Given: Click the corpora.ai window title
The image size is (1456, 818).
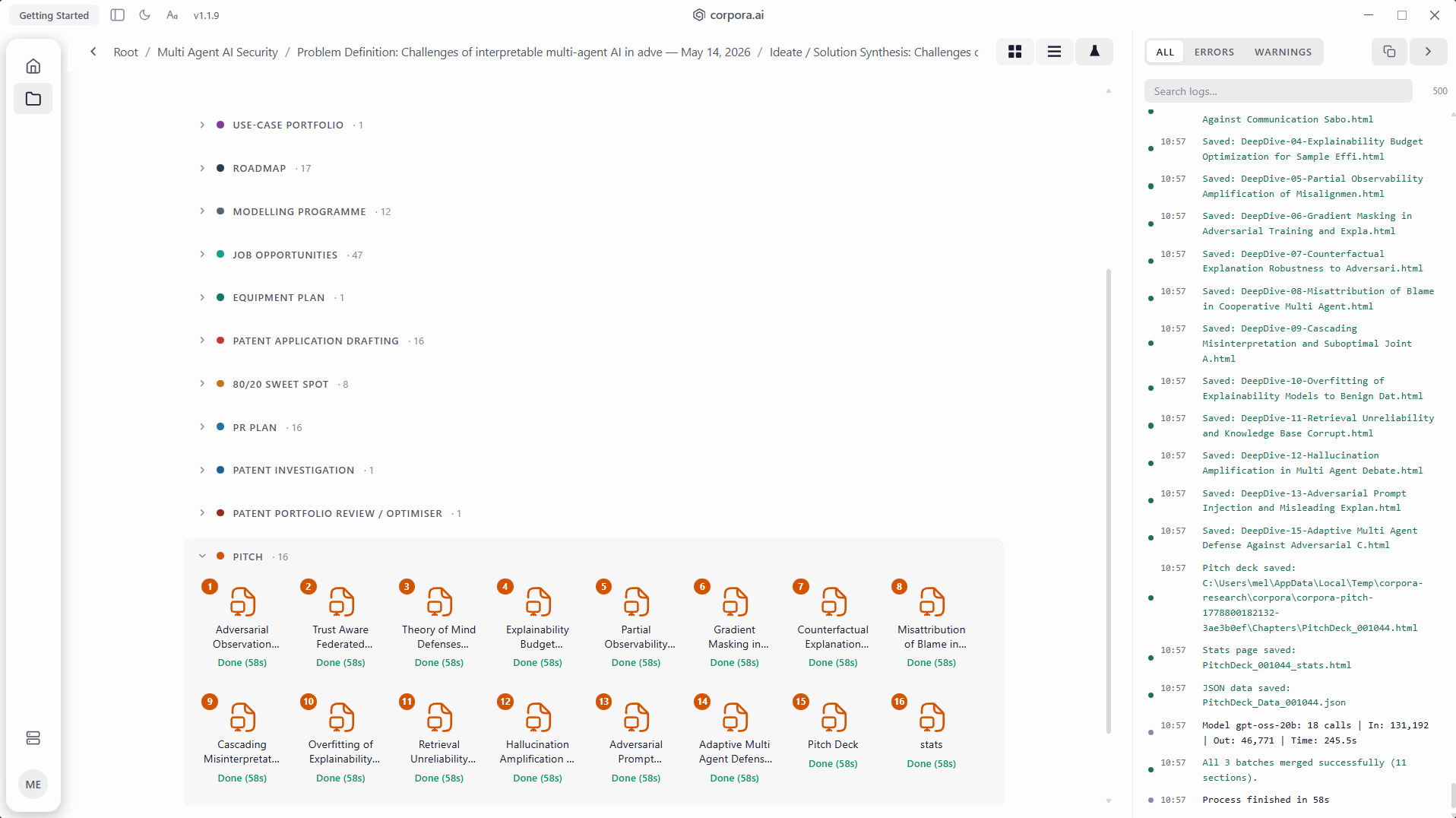Looking at the screenshot, I should 728,15.
